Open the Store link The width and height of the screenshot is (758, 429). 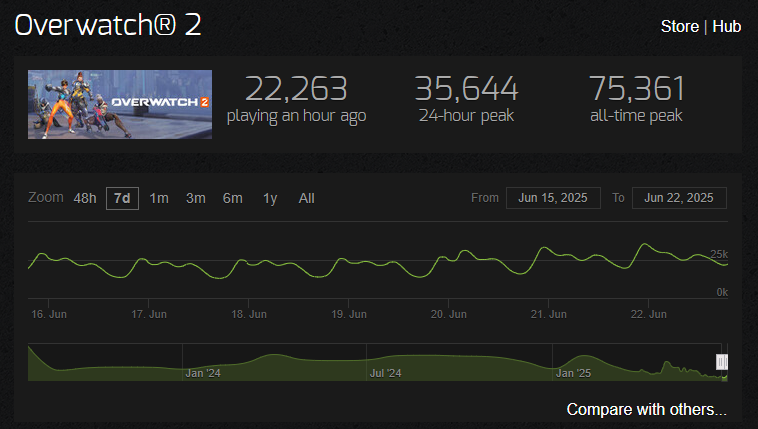tap(680, 26)
